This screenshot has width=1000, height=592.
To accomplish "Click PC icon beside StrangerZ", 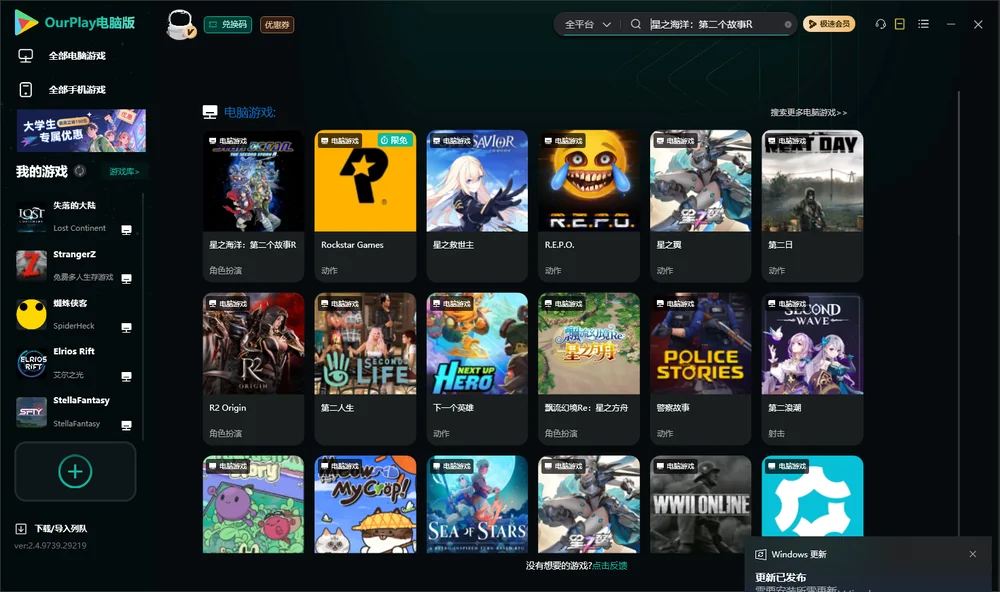I will (x=126, y=279).
